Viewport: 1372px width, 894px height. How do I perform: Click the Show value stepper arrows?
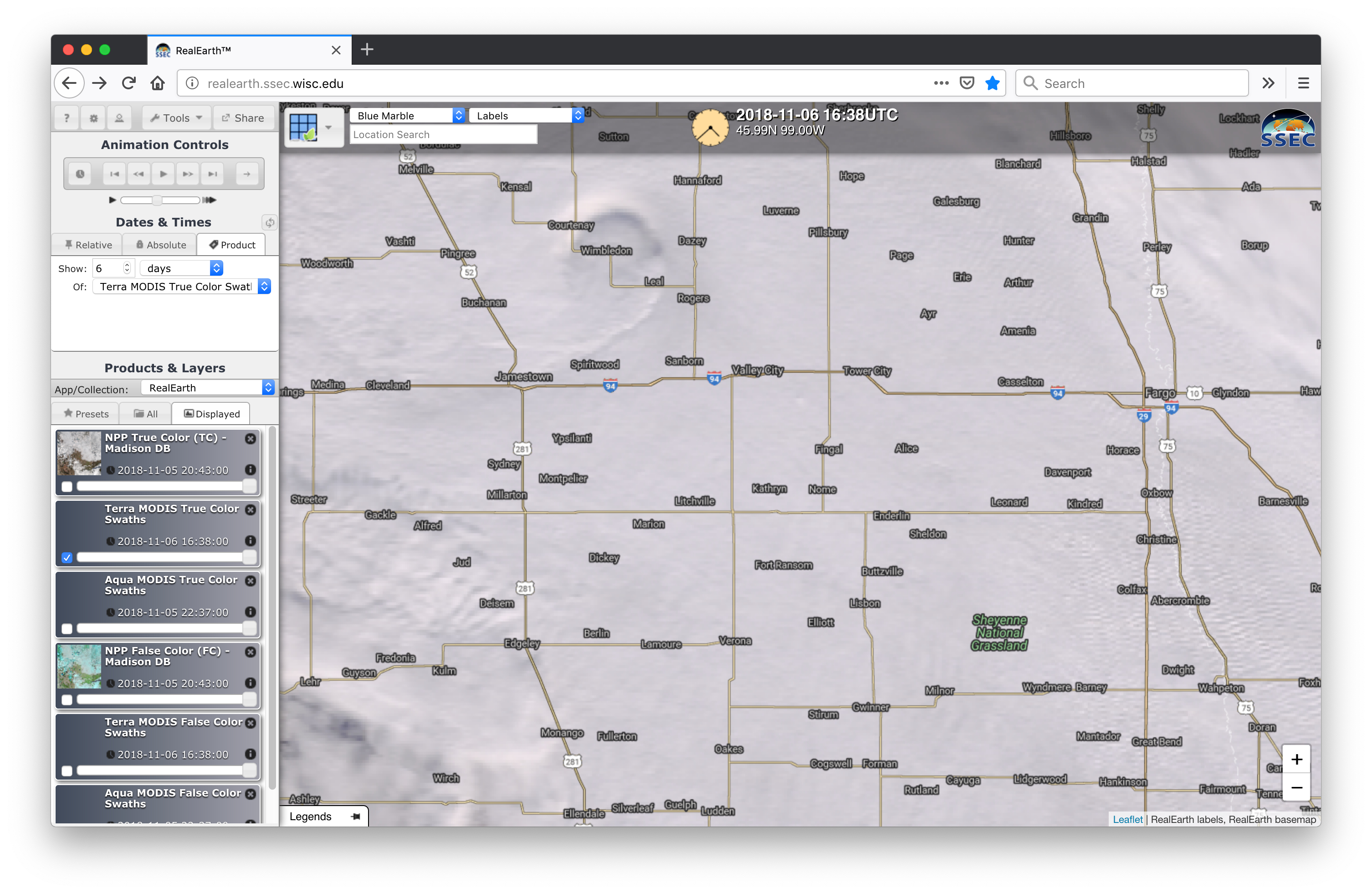(127, 267)
